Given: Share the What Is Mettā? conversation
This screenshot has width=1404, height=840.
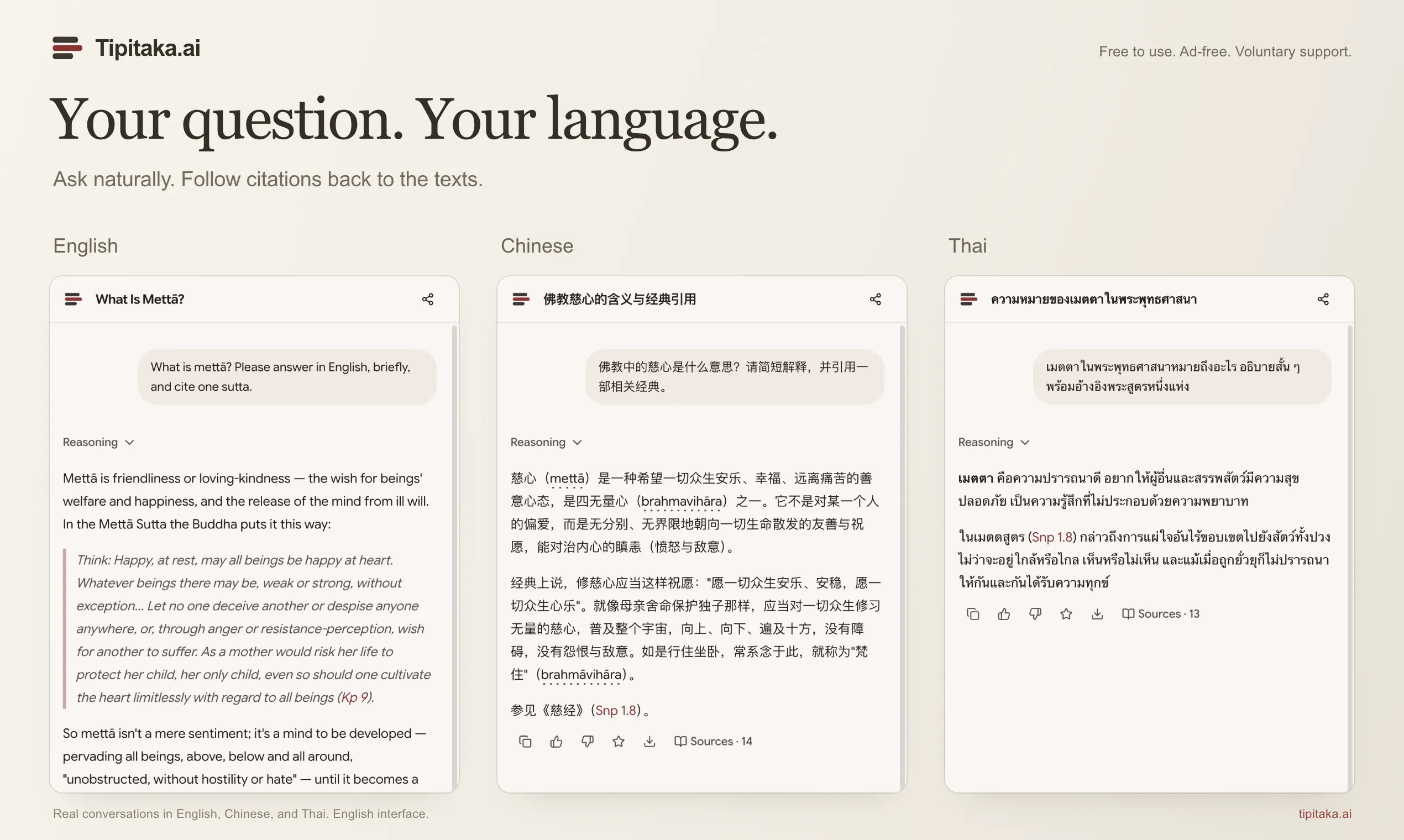Looking at the screenshot, I should click(x=427, y=300).
